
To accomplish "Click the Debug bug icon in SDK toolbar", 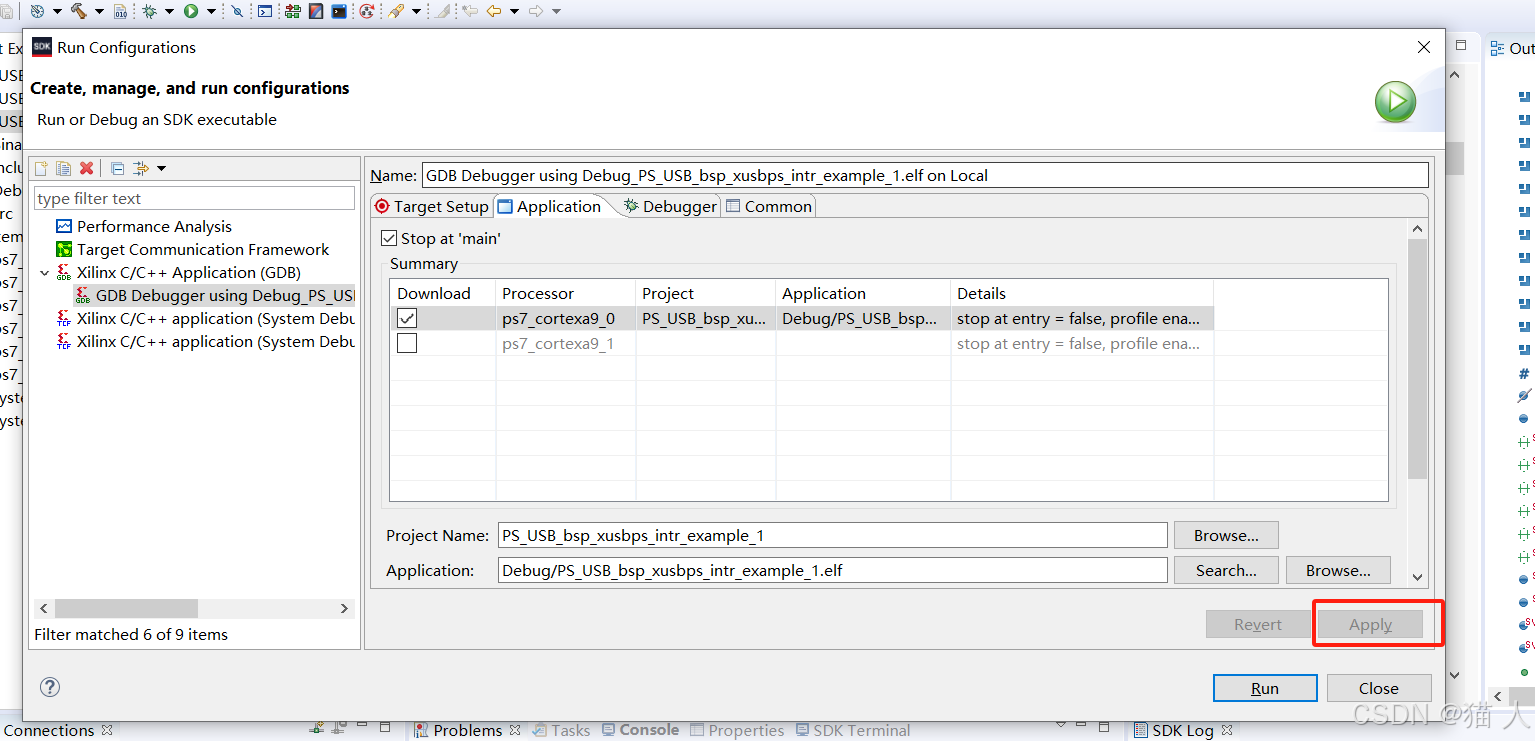I will coord(149,11).
